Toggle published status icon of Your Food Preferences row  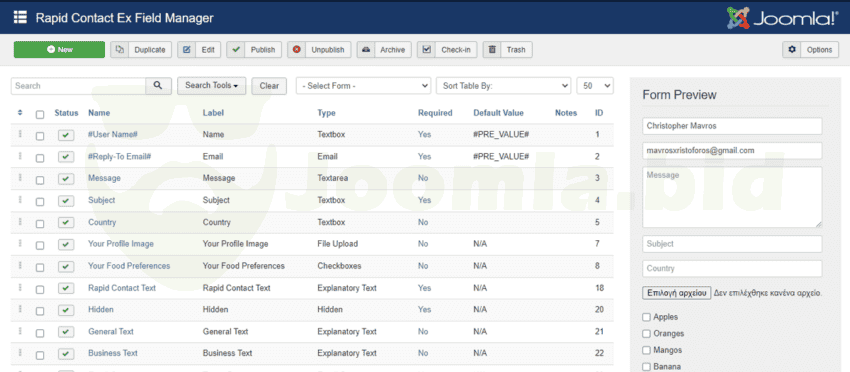click(x=66, y=266)
